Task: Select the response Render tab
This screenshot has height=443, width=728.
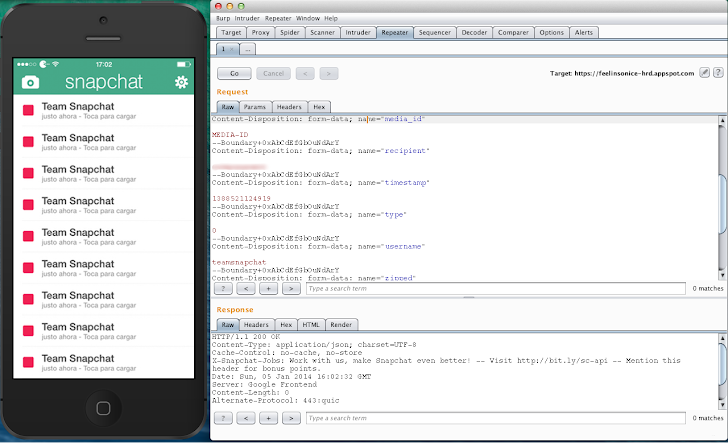Action: [341, 325]
